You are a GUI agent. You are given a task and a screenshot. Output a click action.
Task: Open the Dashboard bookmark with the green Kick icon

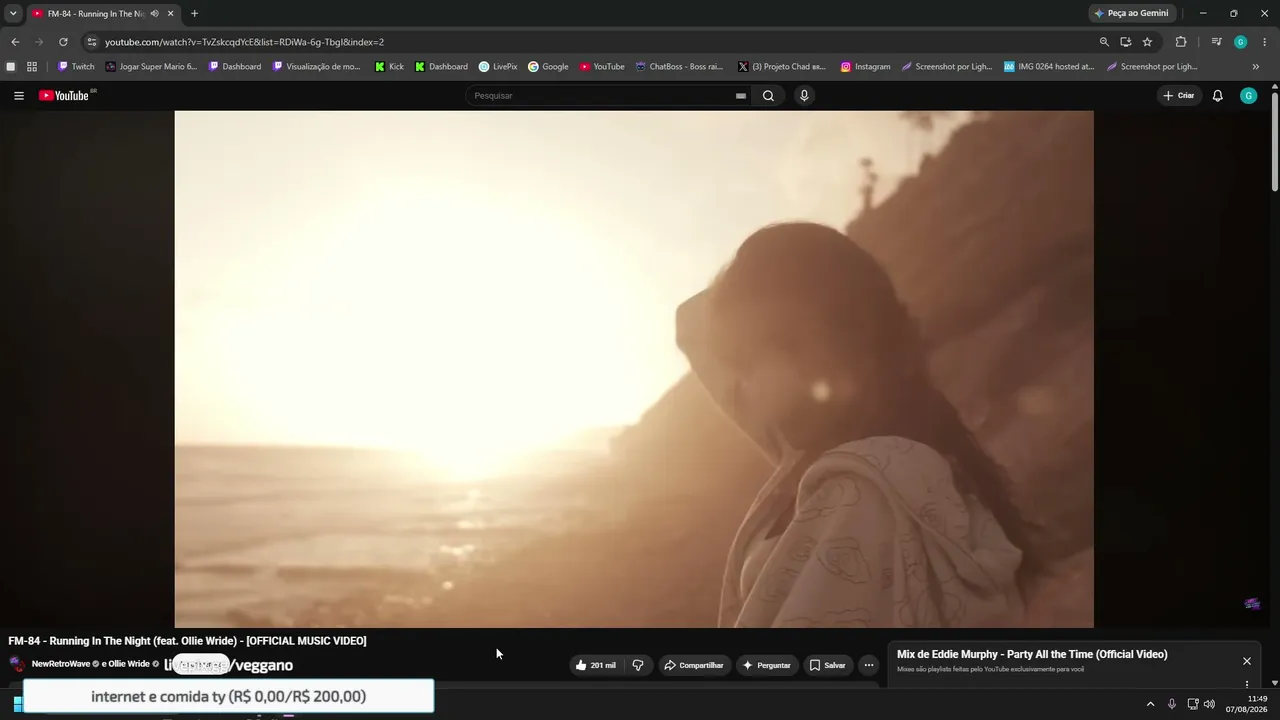441,67
